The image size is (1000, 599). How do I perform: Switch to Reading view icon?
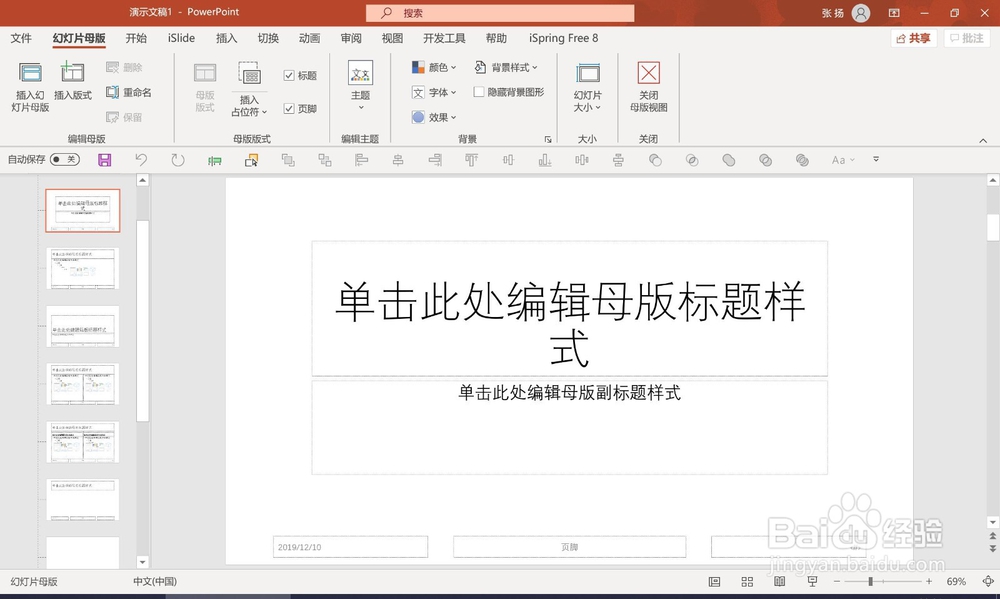tap(779, 582)
